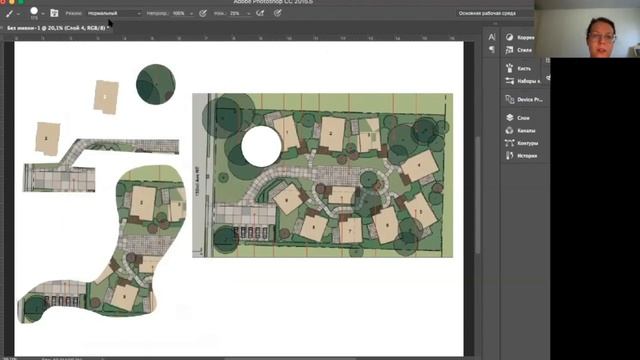Toggle pressure control for opacity
This screenshot has height=360, width=640.
[x=203, y=13]
